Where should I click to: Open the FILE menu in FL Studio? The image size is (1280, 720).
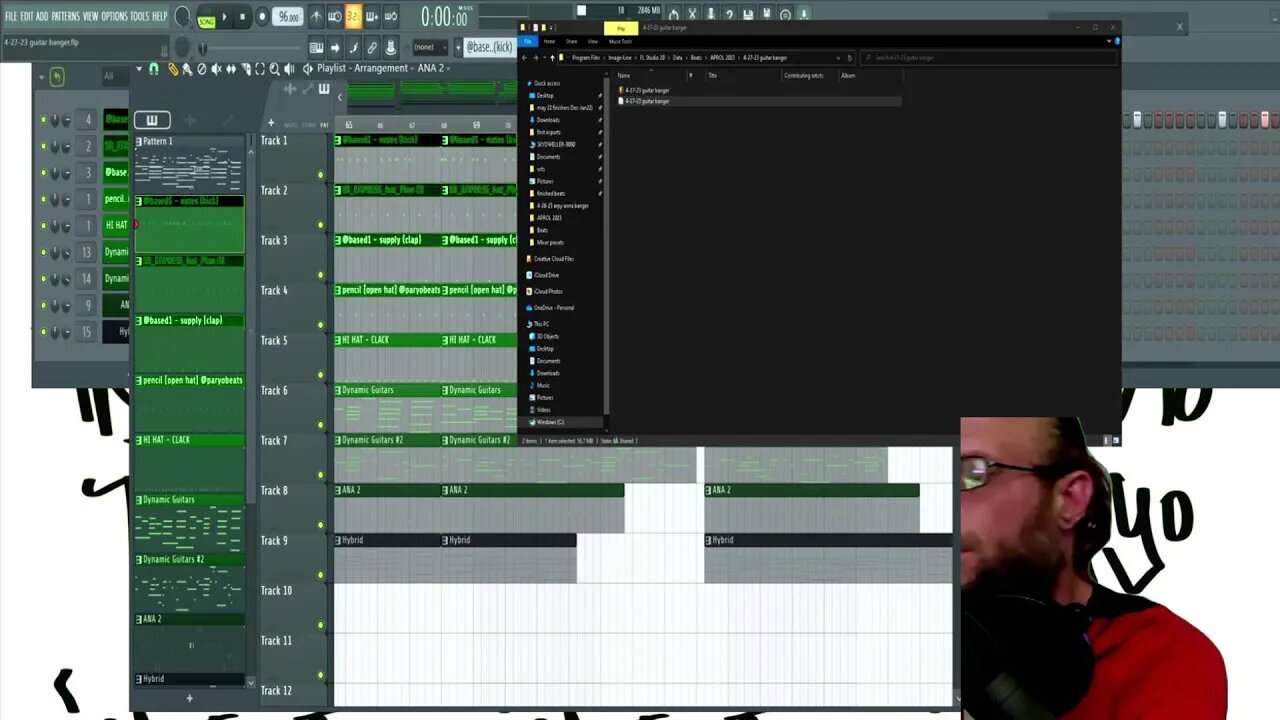[x=11, y=16]
